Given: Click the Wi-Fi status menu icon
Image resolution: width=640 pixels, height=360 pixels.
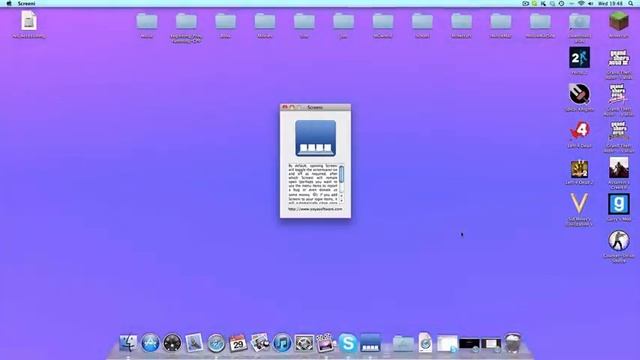Looking at the screenshot, I should pyautogui.click(x=581, y=3).
